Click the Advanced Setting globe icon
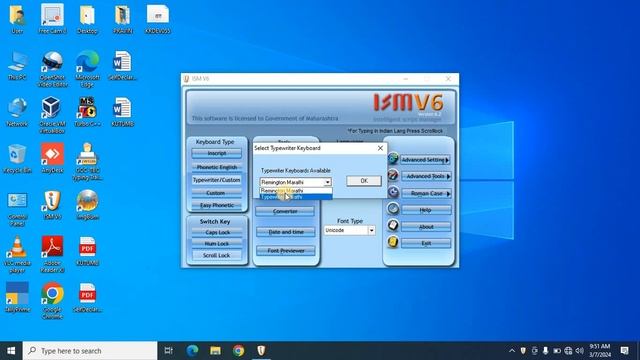The image size is (640, 360). point(393,159)
